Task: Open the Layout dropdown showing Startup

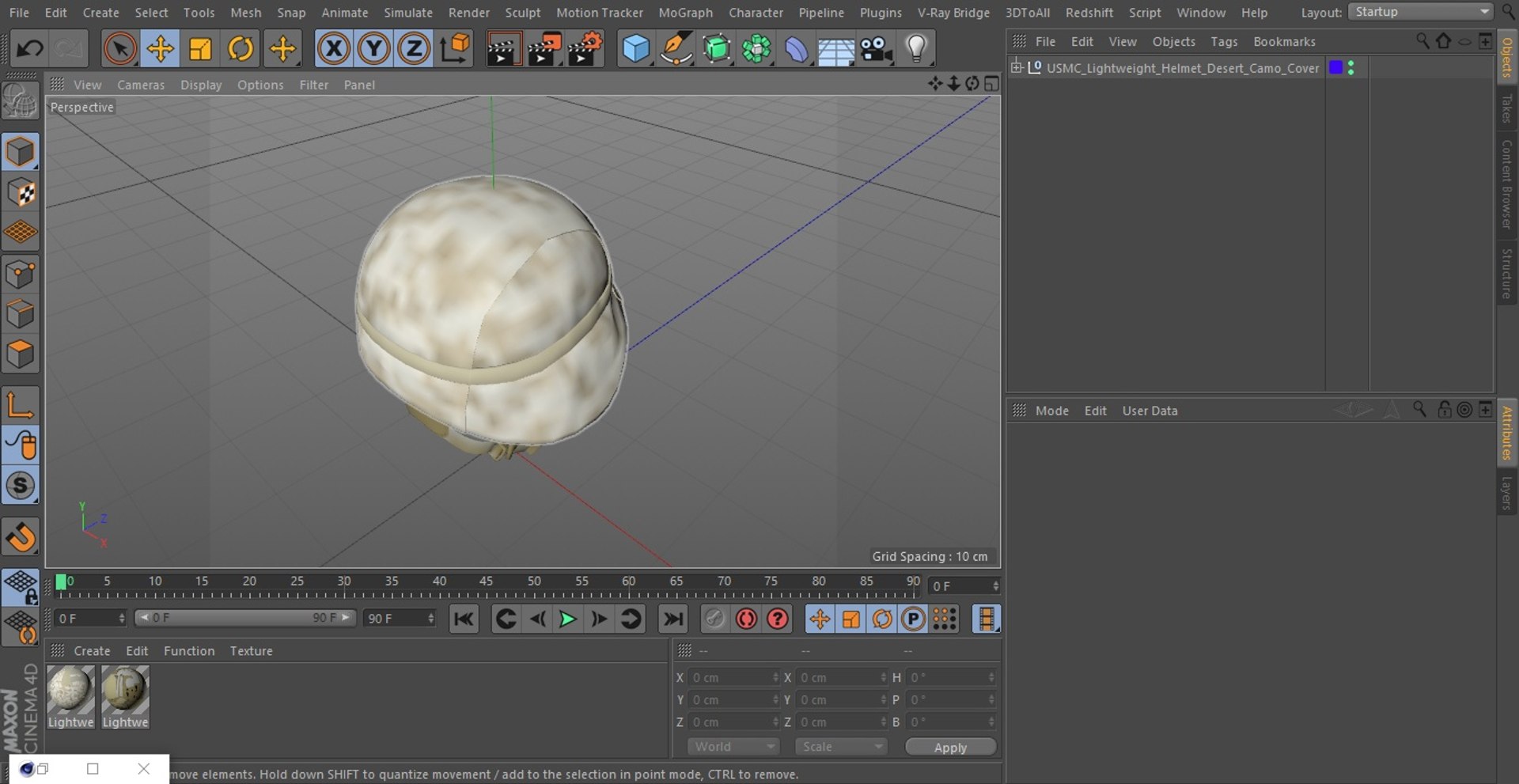Action: pyautogui.click(x=1421, y=12)
